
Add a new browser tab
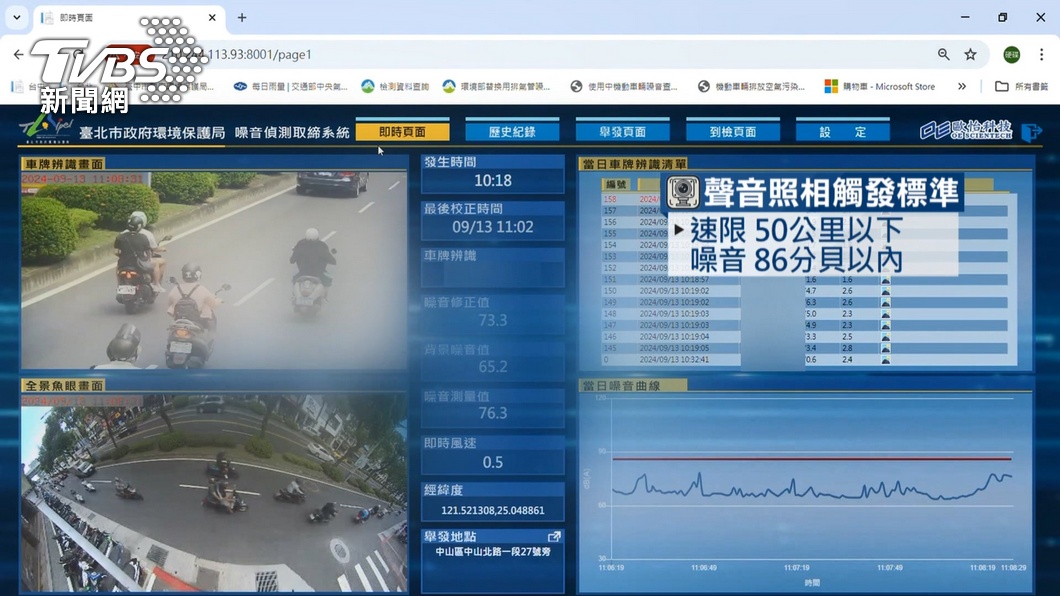tap(241, 18)
